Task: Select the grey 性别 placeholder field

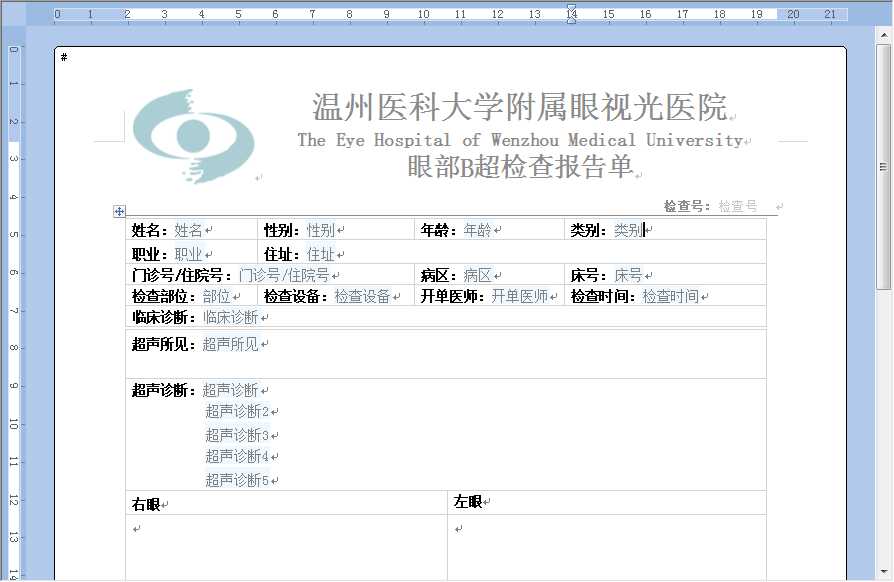Action: coord(320,230)
